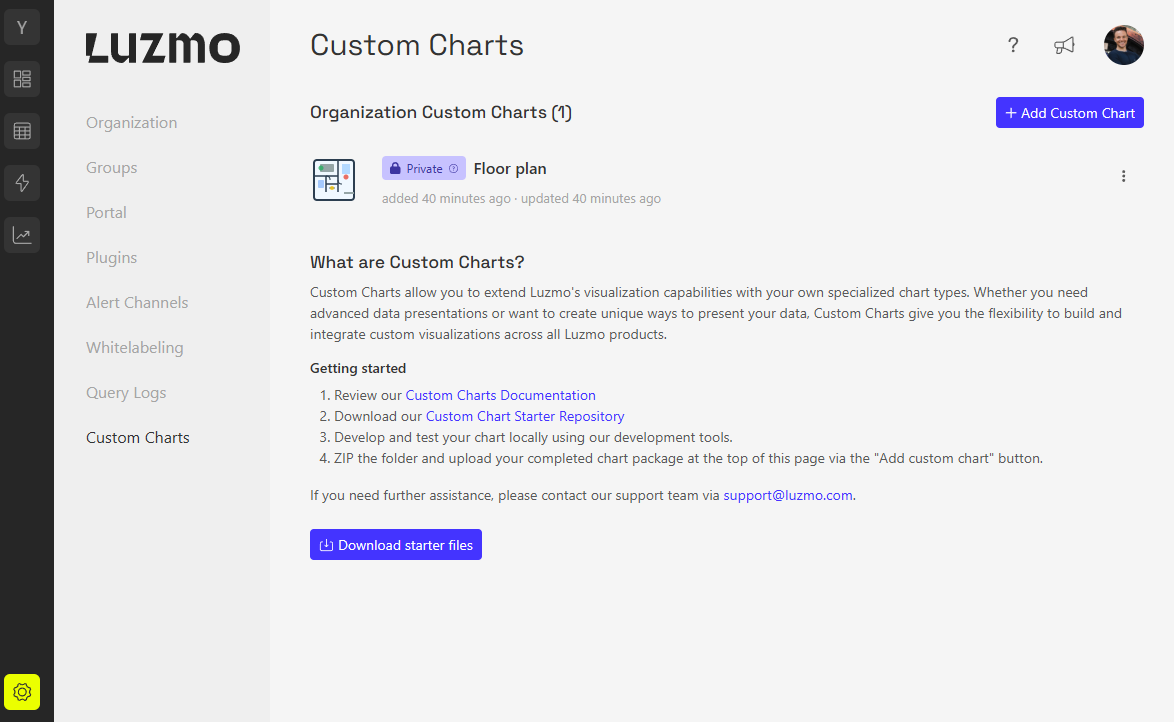Follow Custom Chart Starter Repository link
Viewport: 1174px width, 722px height.
pyautogui.click(x=525, y=416)
